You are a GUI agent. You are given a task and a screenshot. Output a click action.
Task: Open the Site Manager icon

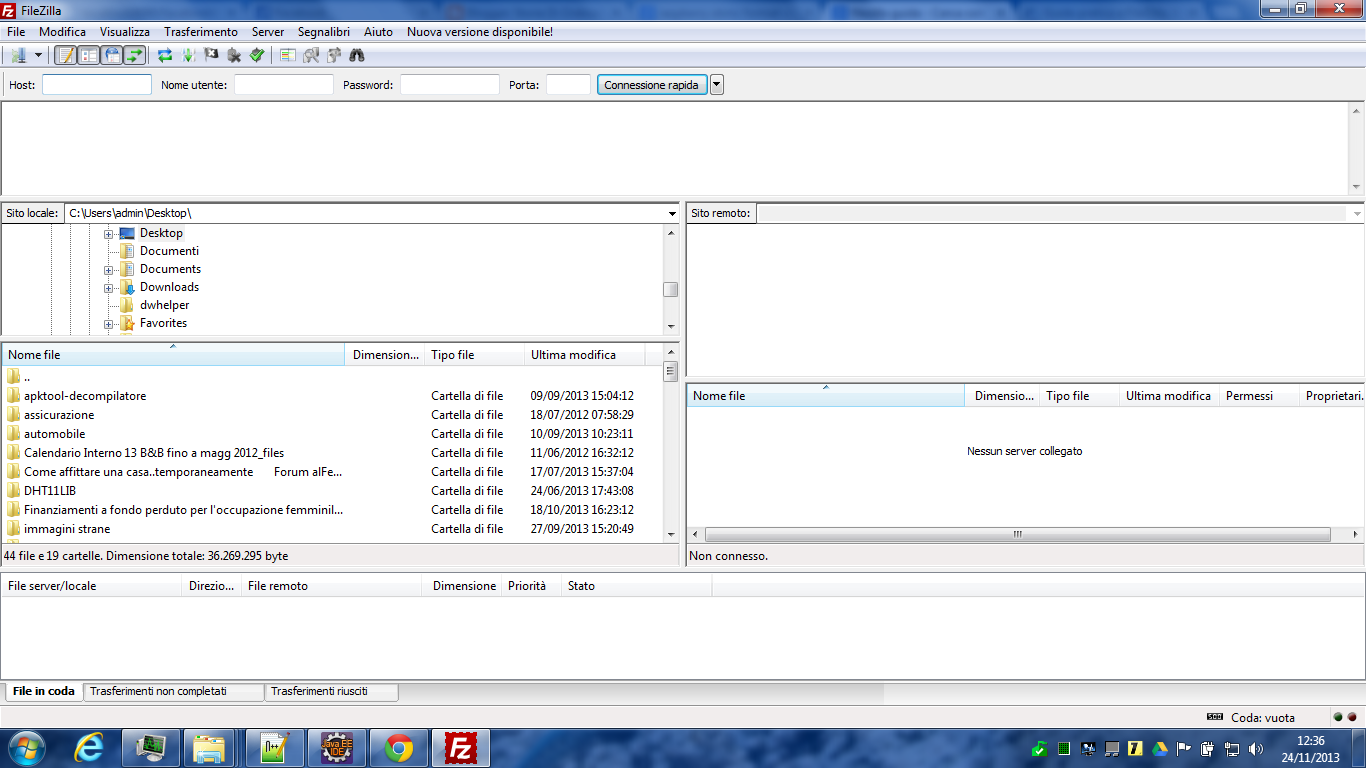pyautogui.click(x=18, y=55)
